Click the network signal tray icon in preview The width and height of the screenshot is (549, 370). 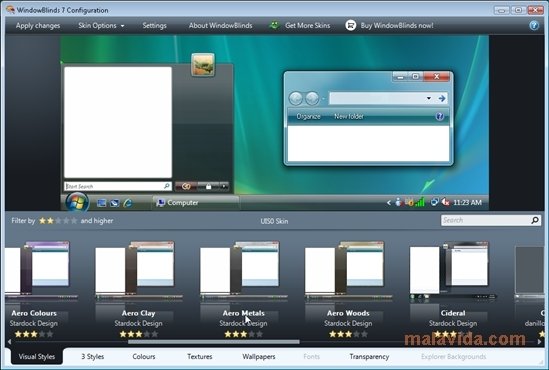(420, 202)
